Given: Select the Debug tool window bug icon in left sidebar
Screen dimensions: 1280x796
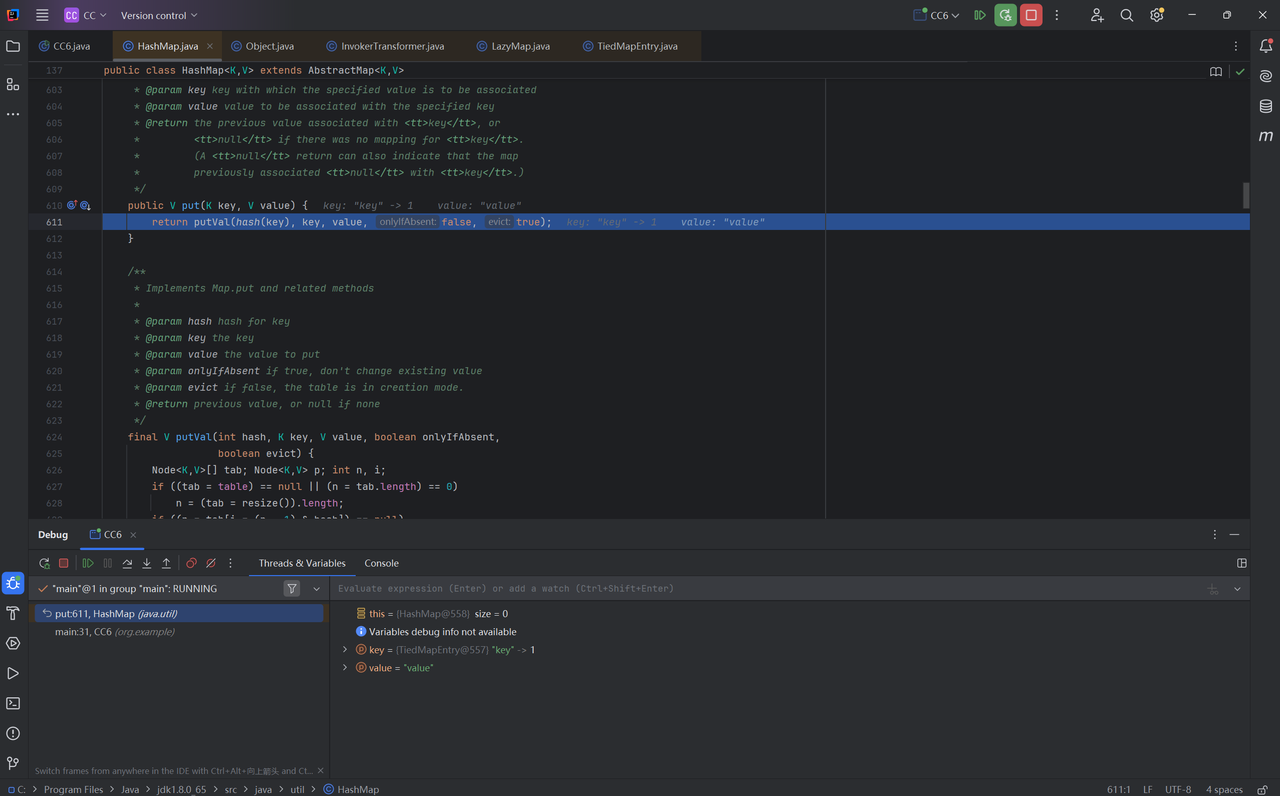Looking at the screenshot, I should point(13,583).
